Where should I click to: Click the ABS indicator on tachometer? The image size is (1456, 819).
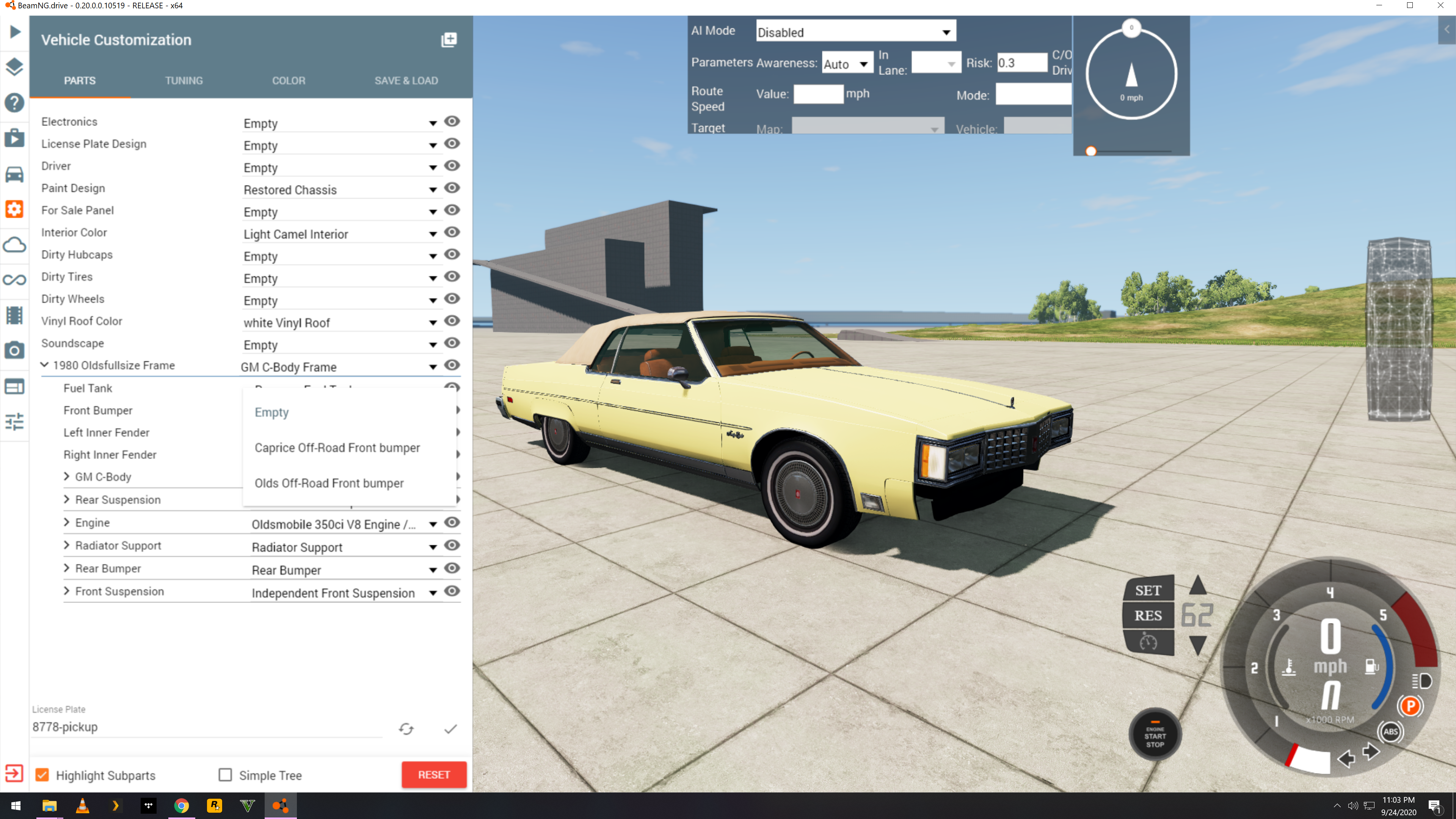1390,732
